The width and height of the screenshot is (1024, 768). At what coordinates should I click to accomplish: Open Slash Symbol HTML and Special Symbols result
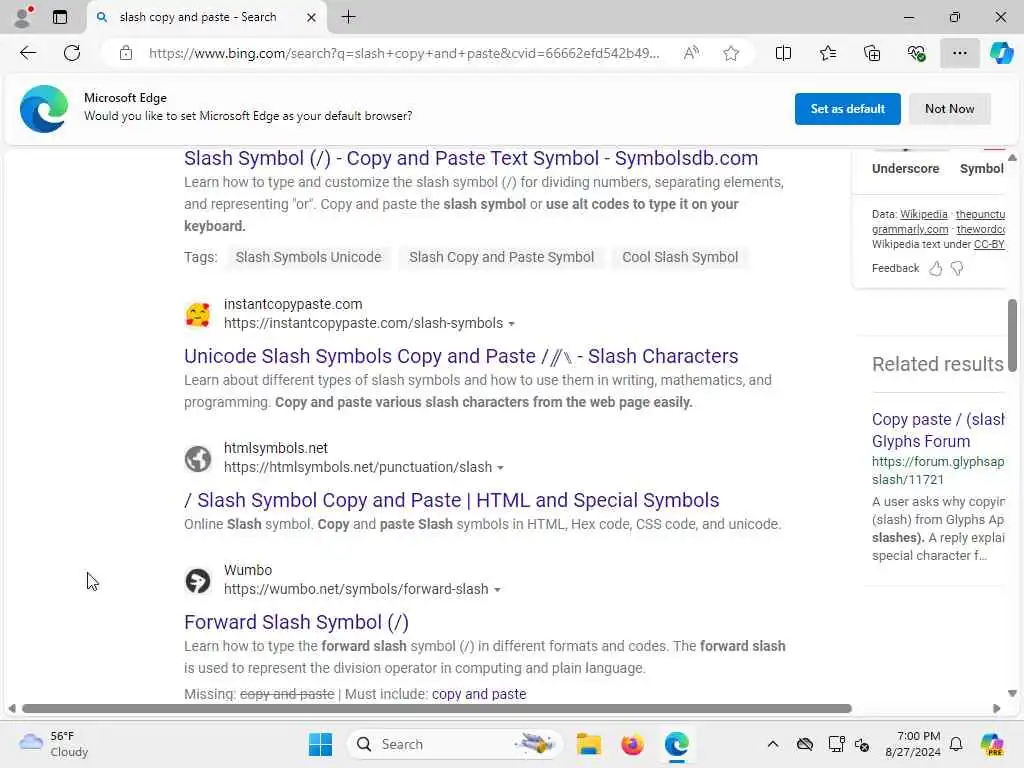click(x=451, y=500)
